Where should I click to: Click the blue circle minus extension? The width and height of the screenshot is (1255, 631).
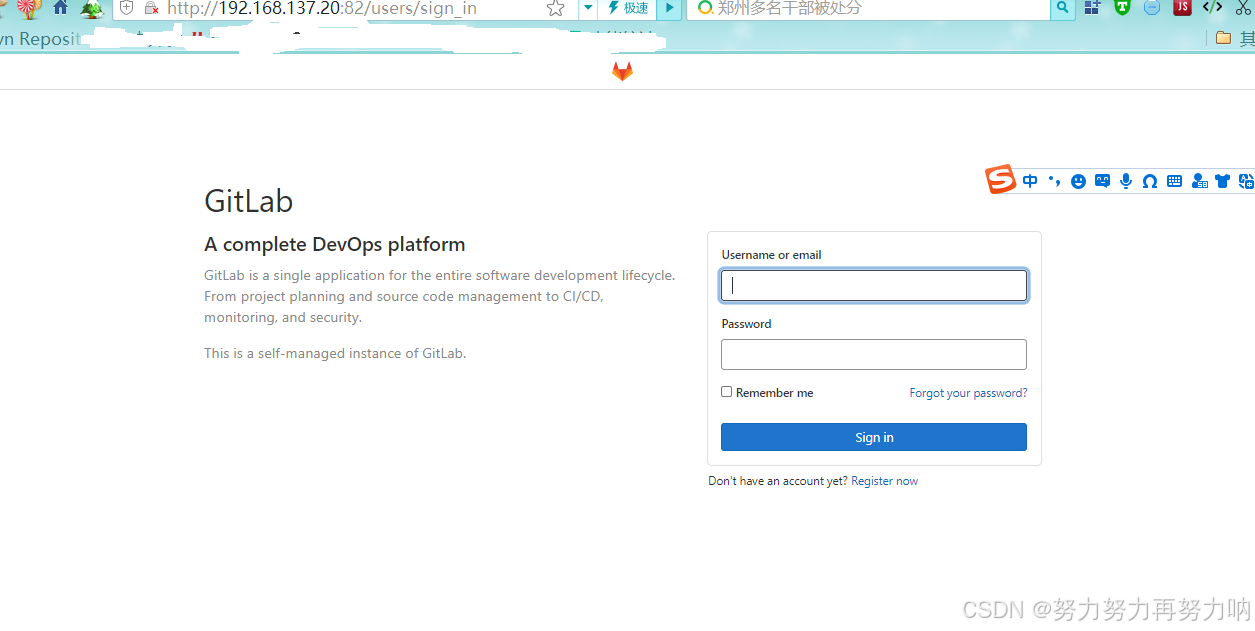tap(1152, 8)
